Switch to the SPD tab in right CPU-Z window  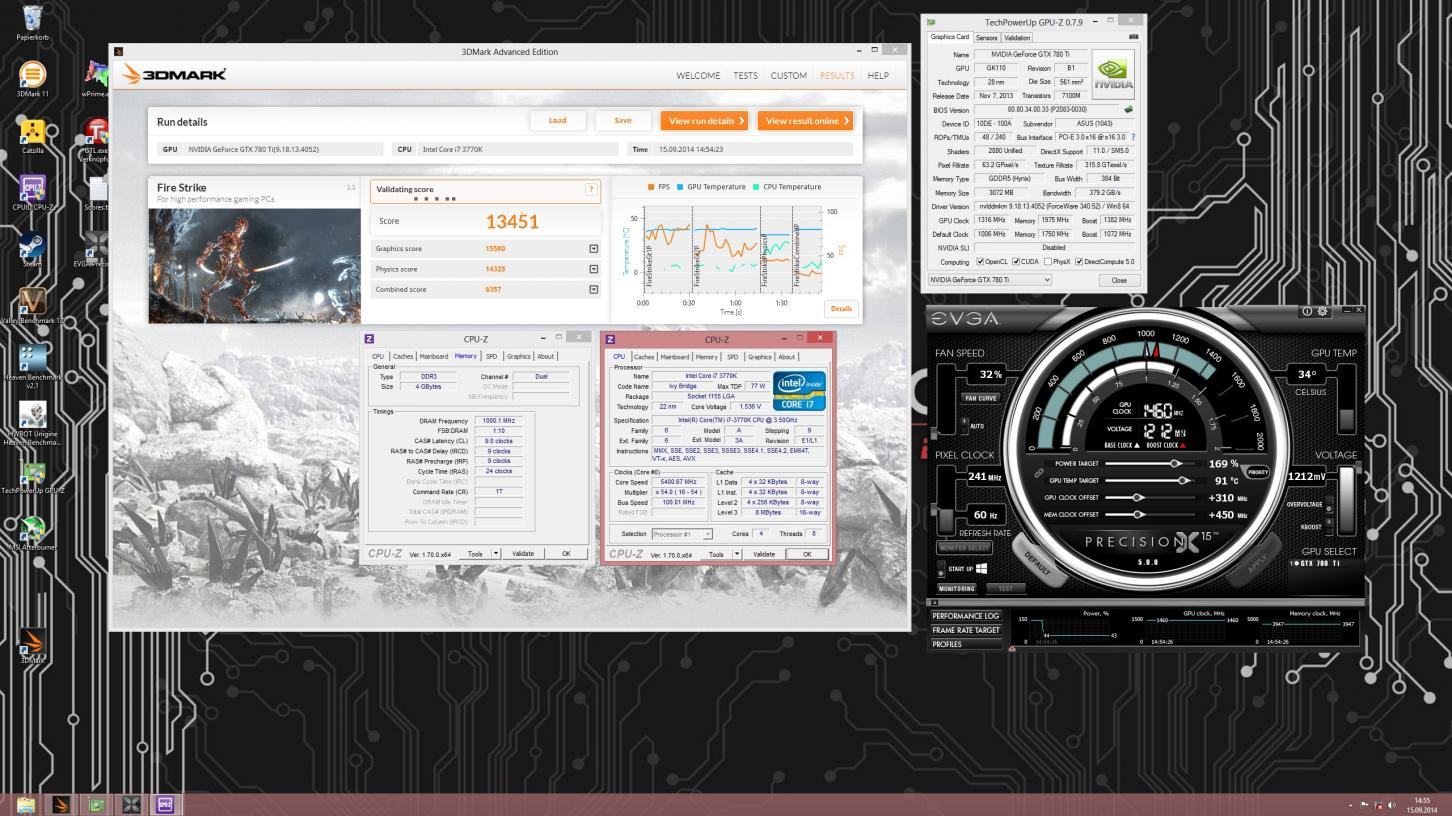(732, 357)
